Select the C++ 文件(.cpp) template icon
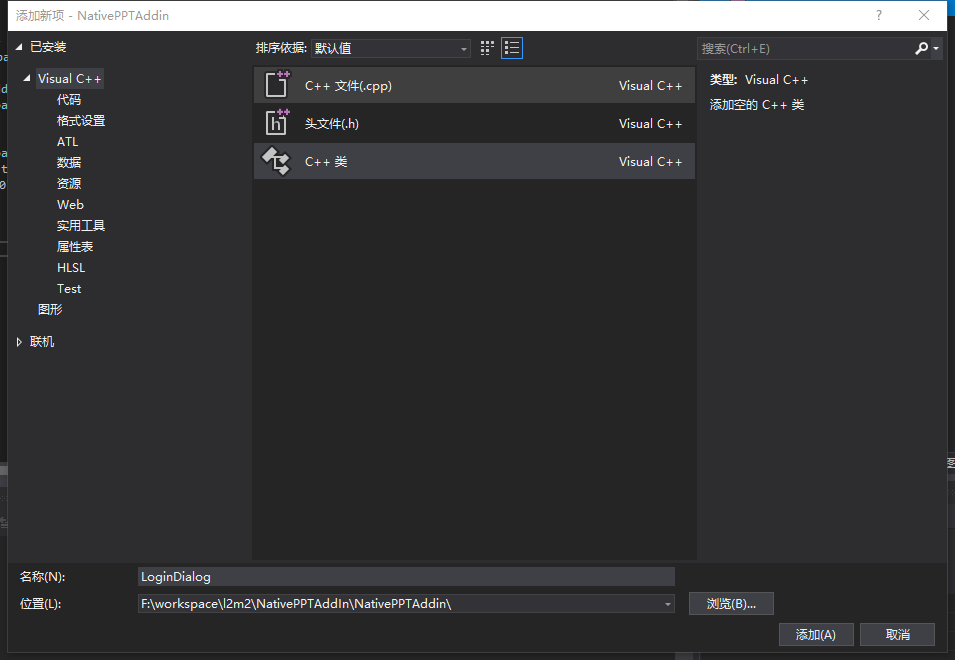The height and width of the screenshot is (660, 955). [x=277, y=85]
